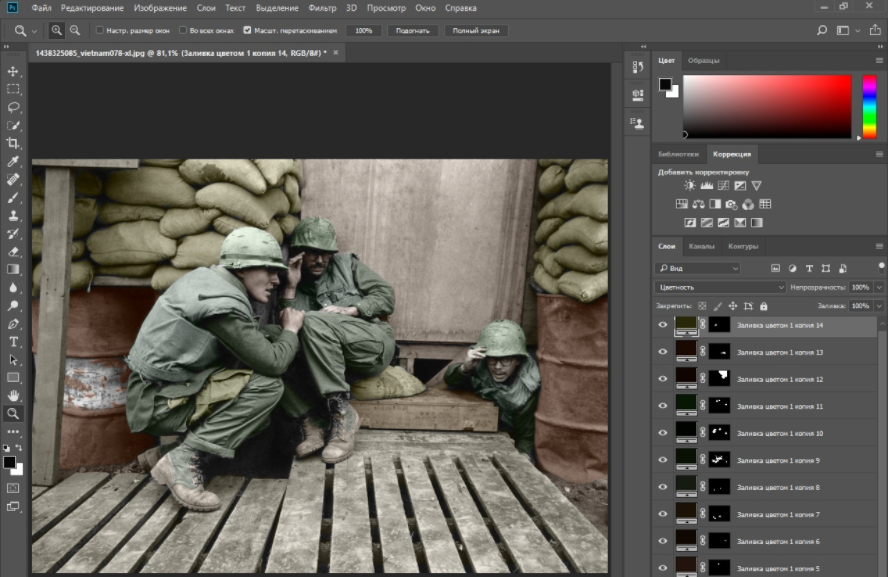Switch to the 'Каналы' tab
888x577 pixels.
tap(701, 246)
